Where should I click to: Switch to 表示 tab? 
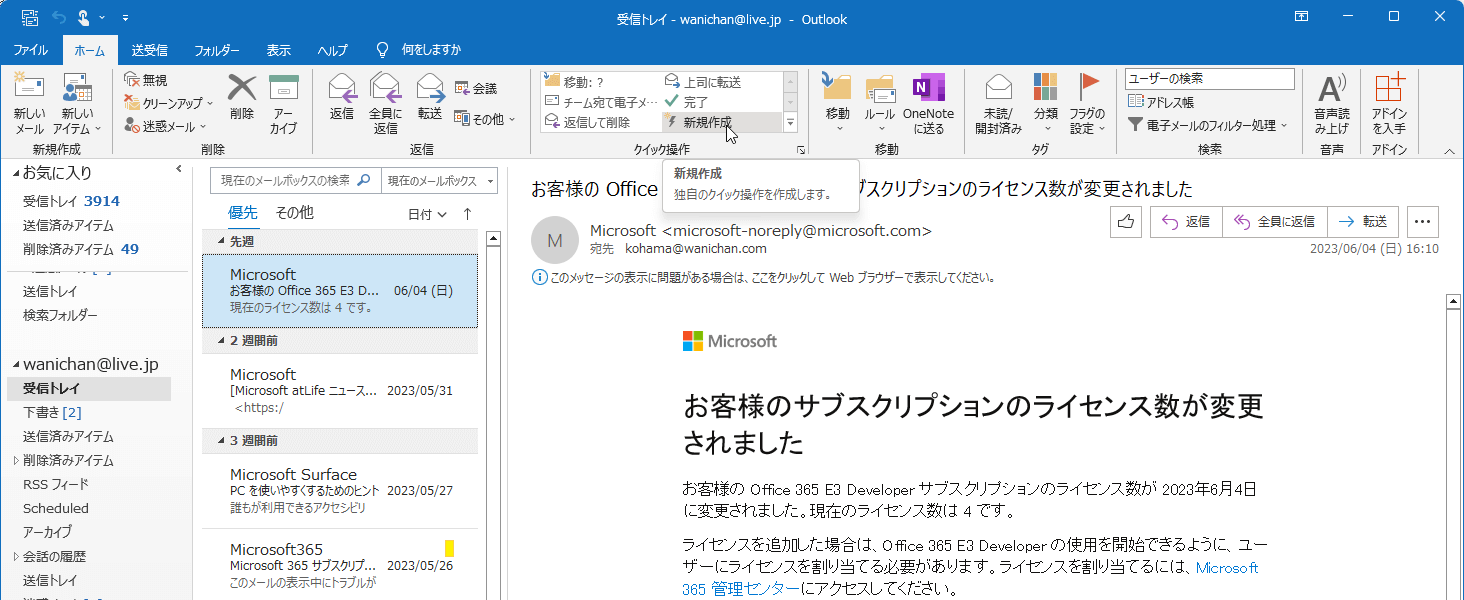279,50
